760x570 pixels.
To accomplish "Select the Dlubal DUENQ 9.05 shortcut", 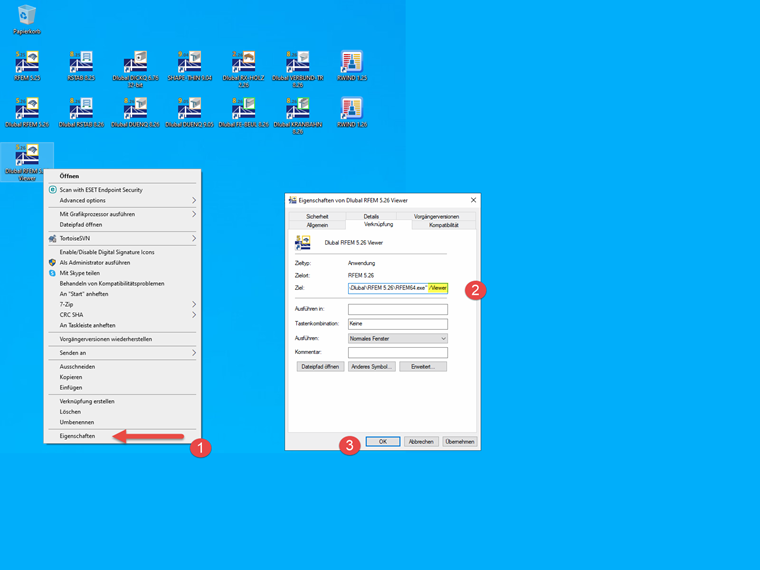I will pyautogui.click(x=190, y=112).
